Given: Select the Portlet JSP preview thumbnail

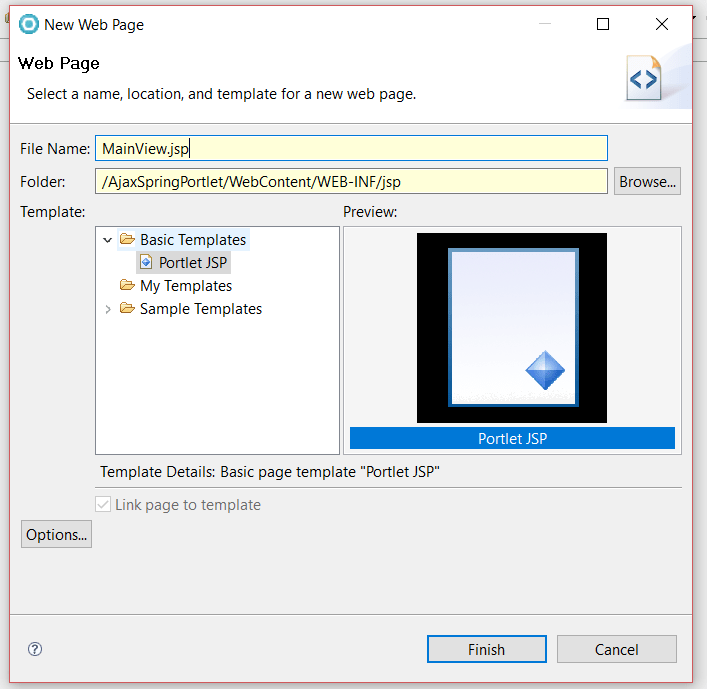Looking at the screenshot, I should tap(512, 330).
